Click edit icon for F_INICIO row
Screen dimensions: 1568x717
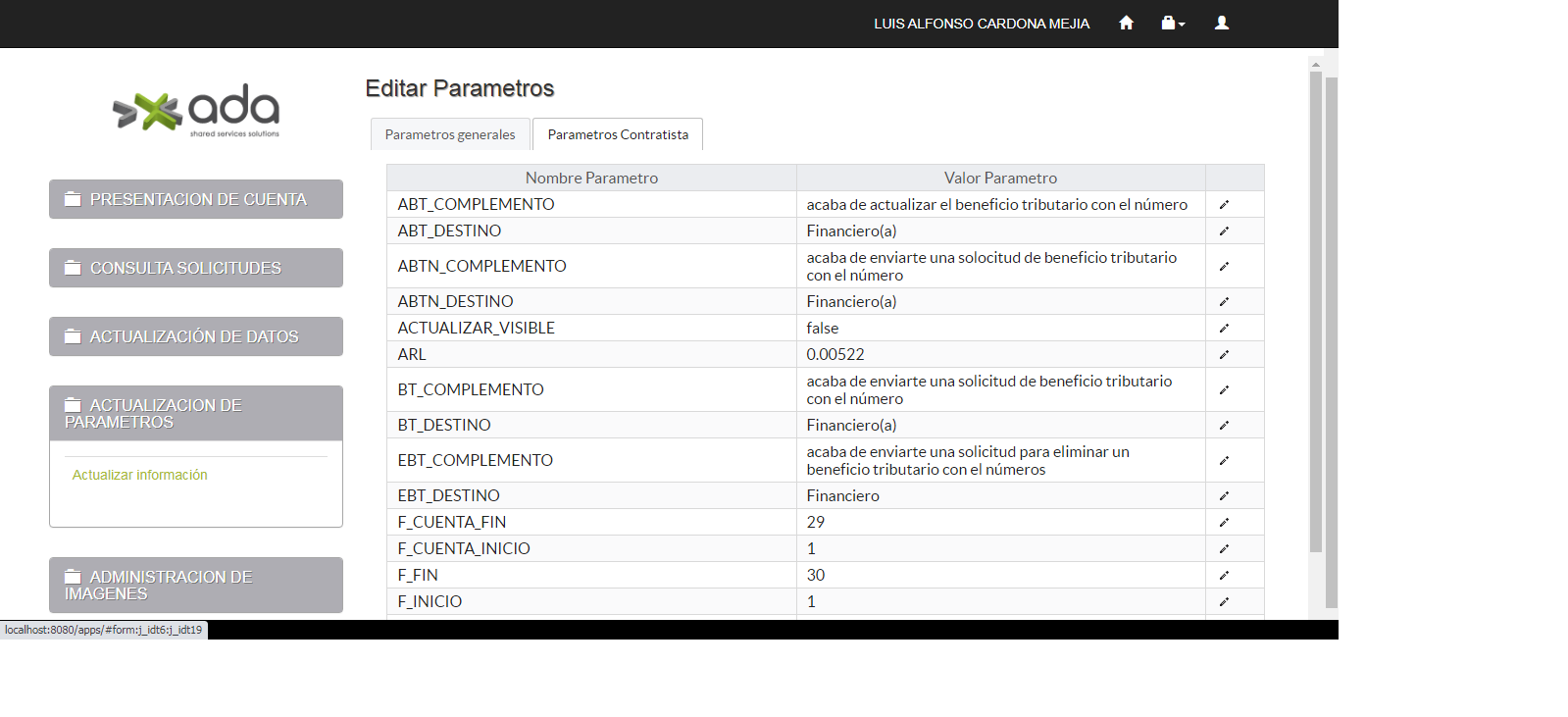pyautogui.click(x=1224, y=602)
